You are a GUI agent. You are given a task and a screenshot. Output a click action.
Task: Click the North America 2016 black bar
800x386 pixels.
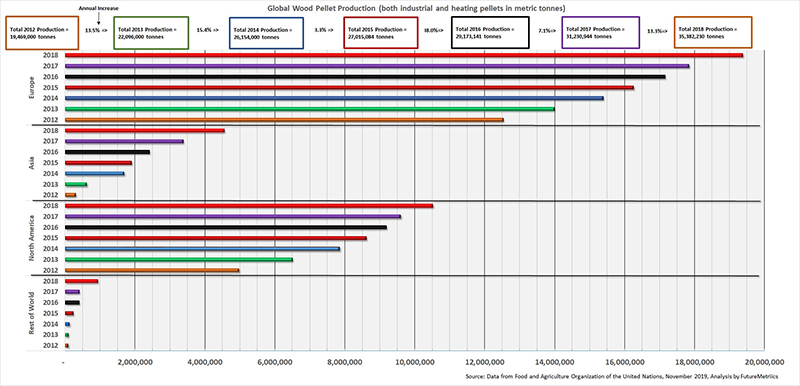coord(226,227)
